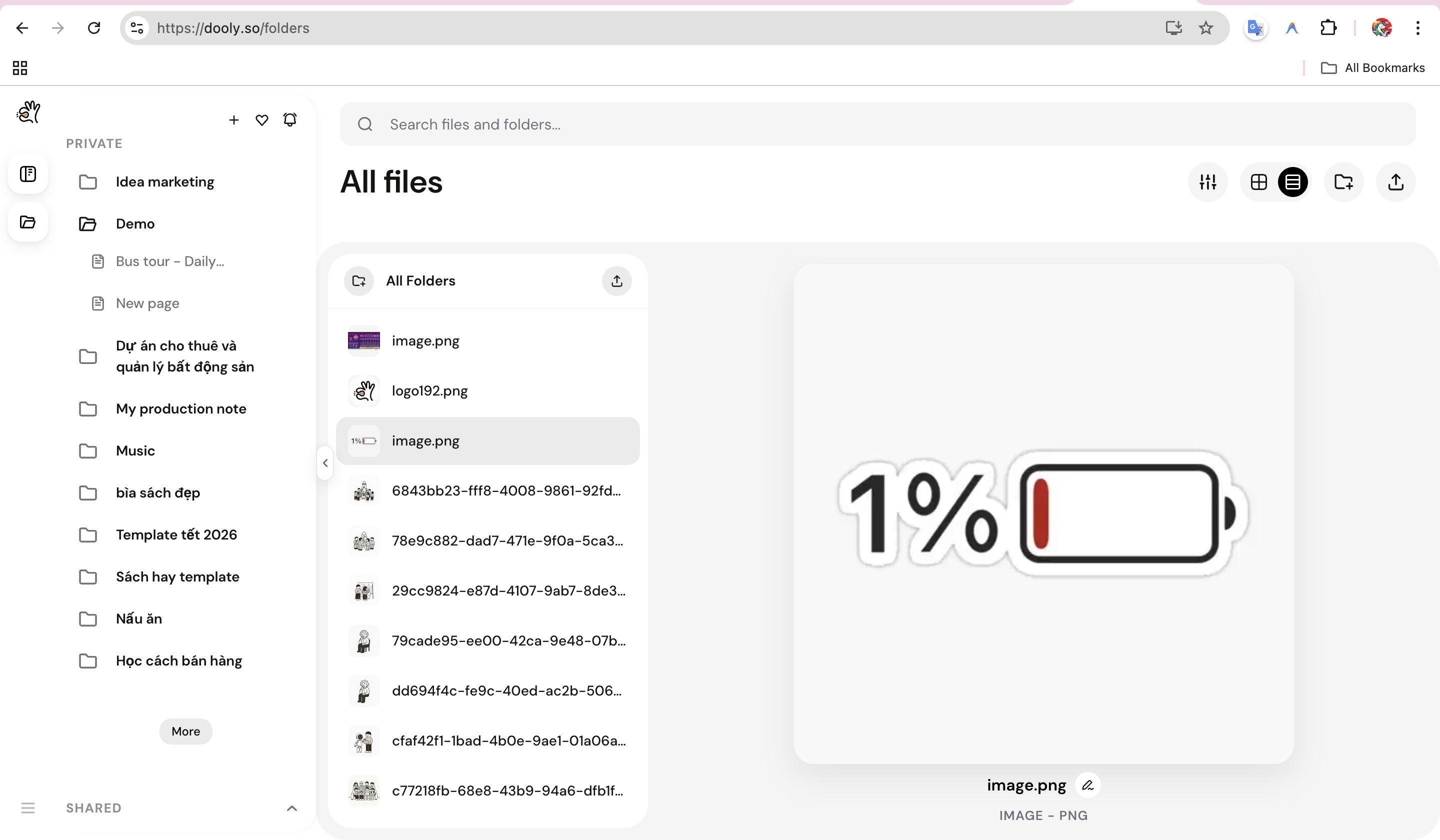Select logo192.png in the file list
The width and height of the screenshot is (1440, 840).
click(x=429, y=390)
